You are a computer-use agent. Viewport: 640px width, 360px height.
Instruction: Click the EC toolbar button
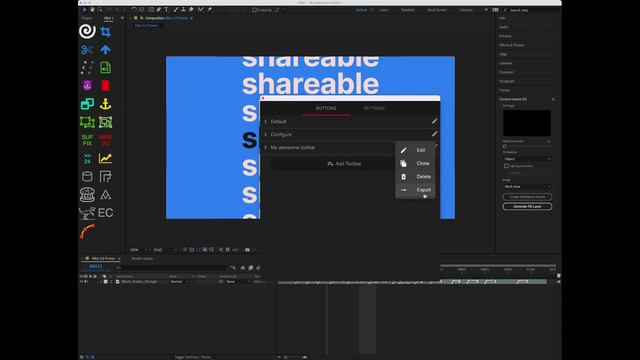pos(105,213)
